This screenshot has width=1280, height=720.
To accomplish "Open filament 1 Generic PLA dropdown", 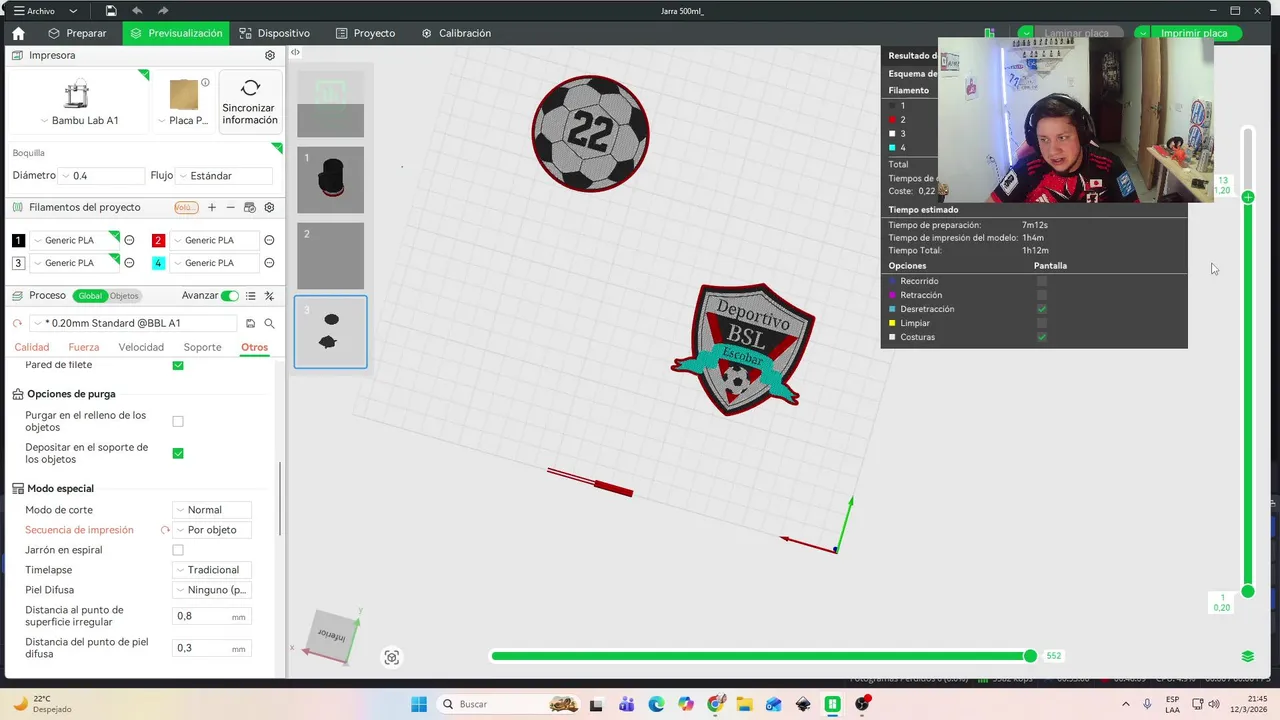I will [73, 240].
